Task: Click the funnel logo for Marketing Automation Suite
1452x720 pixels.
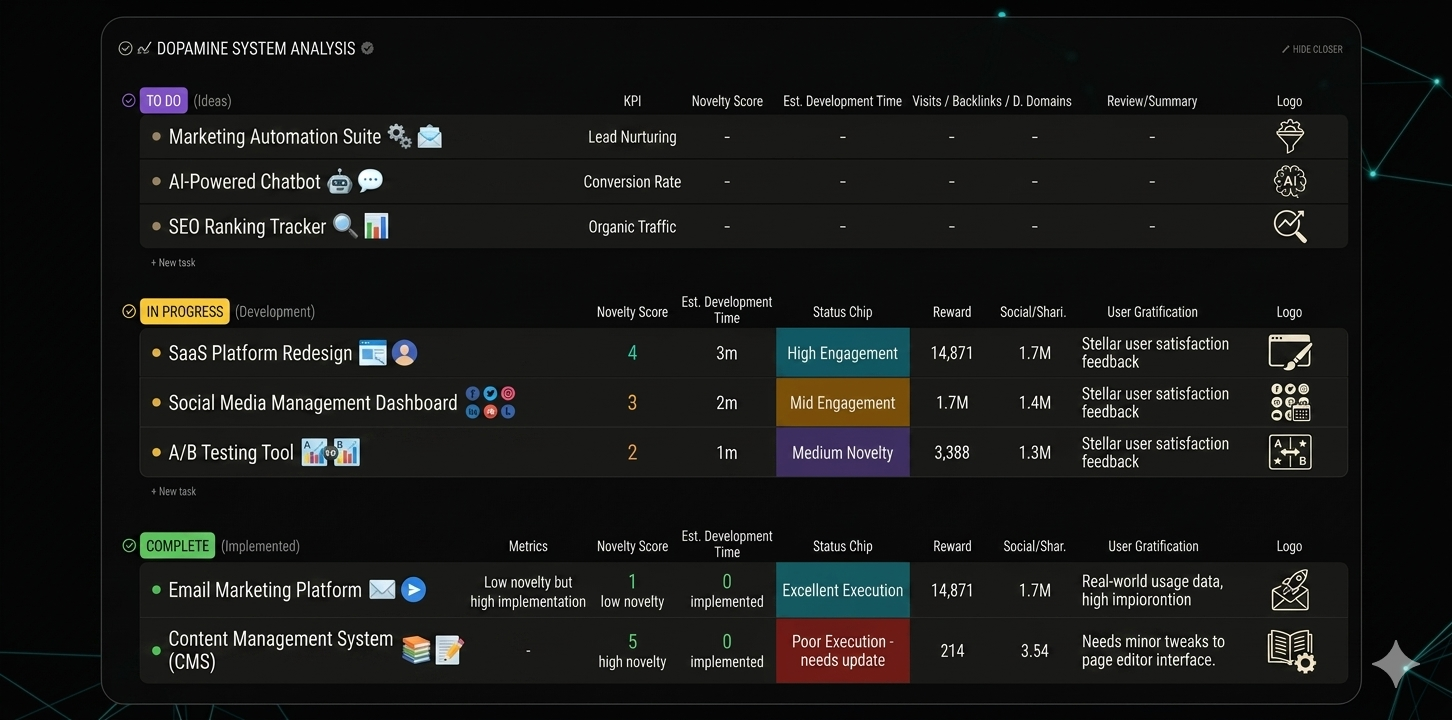Action: pyautogui.click(x=1290, y=137)
